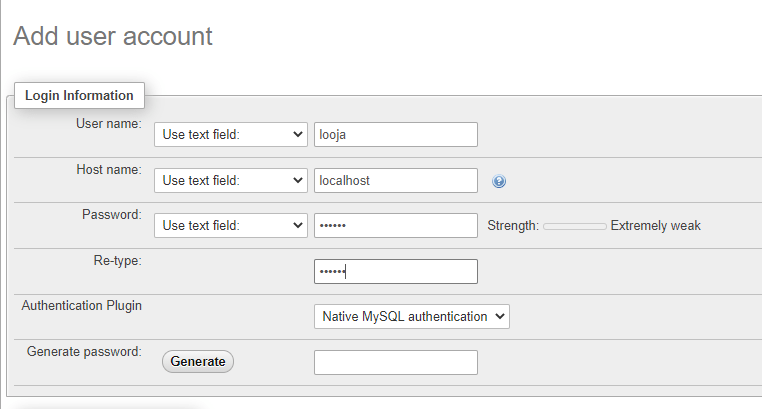Image resolution: width=762 pixels, height=409 pixels.
Task: Click the 'Host name:' label
Action: [x=108, y=169]
